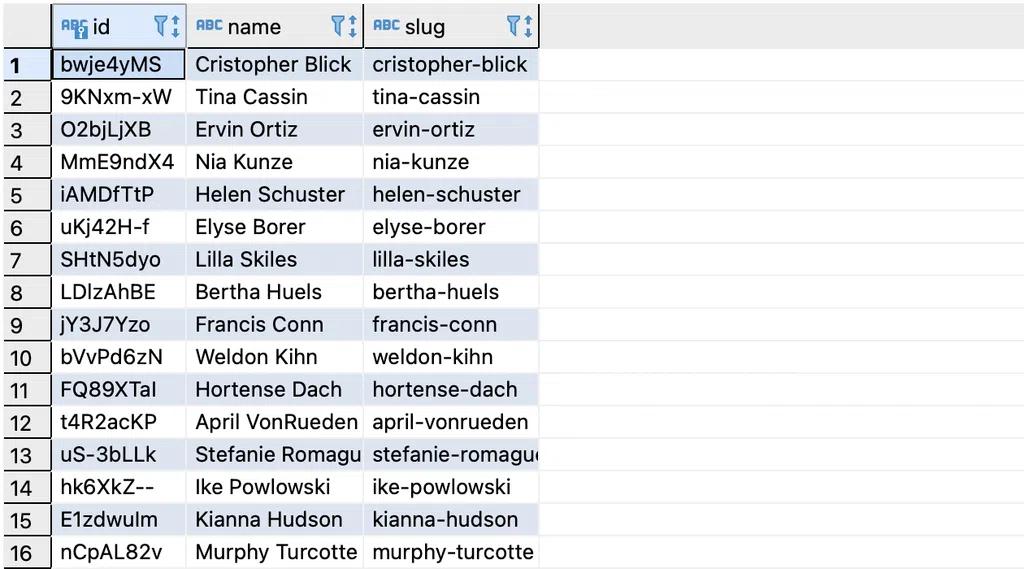Viewport: 1024px width, 569px height.
Task: Click the ABC type icon of name column
Action: tap(209, 25)
